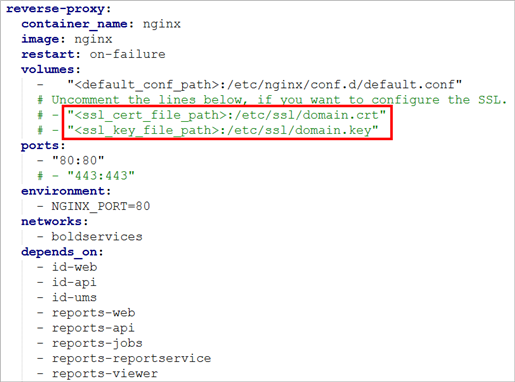Click the 'depends_on:' key
This screenshot has width=515, height=382.
62,252
